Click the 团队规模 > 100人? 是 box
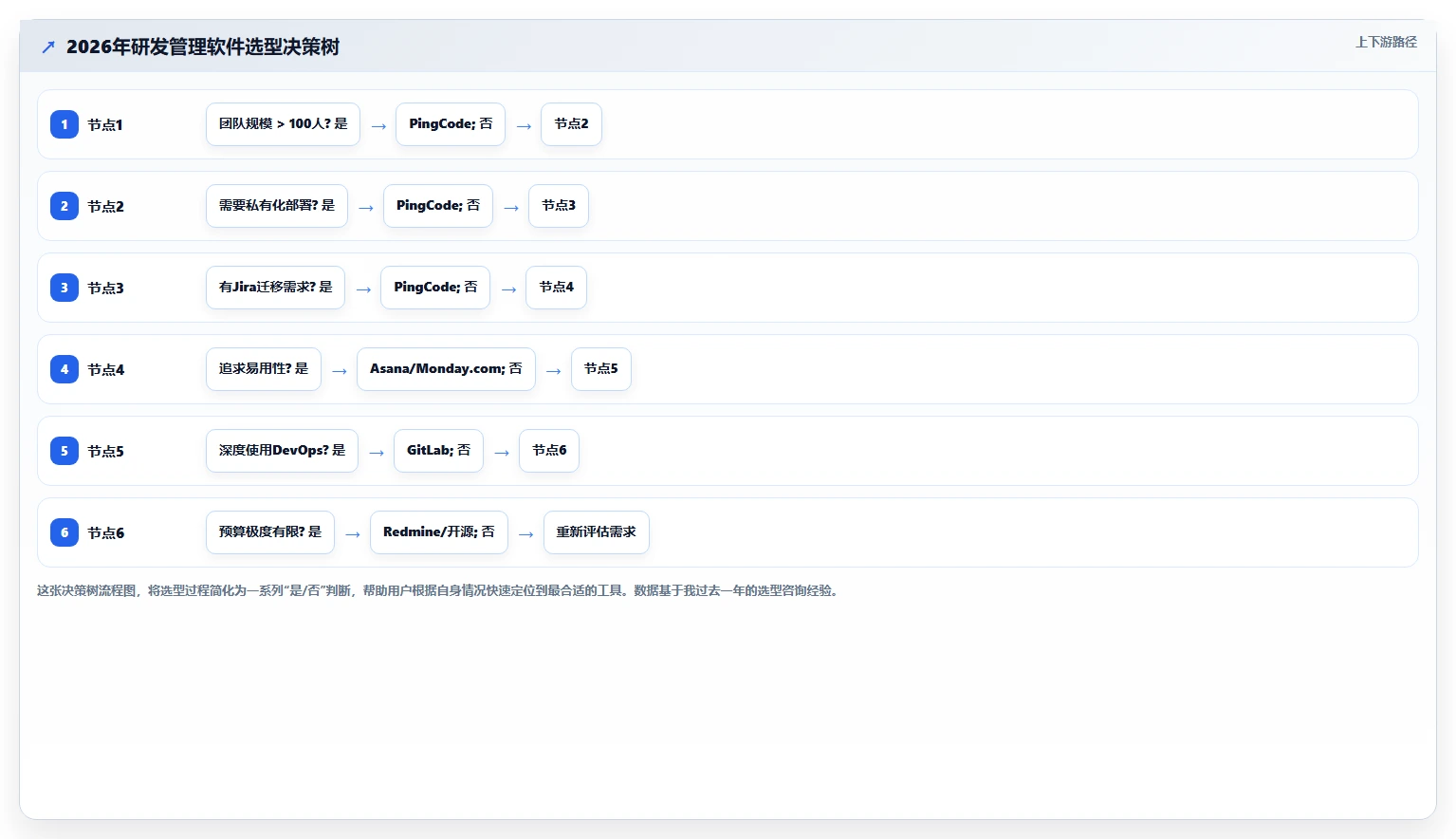Image resolution: width=1456 pixels, height=839 pixels. coord(283,124)
